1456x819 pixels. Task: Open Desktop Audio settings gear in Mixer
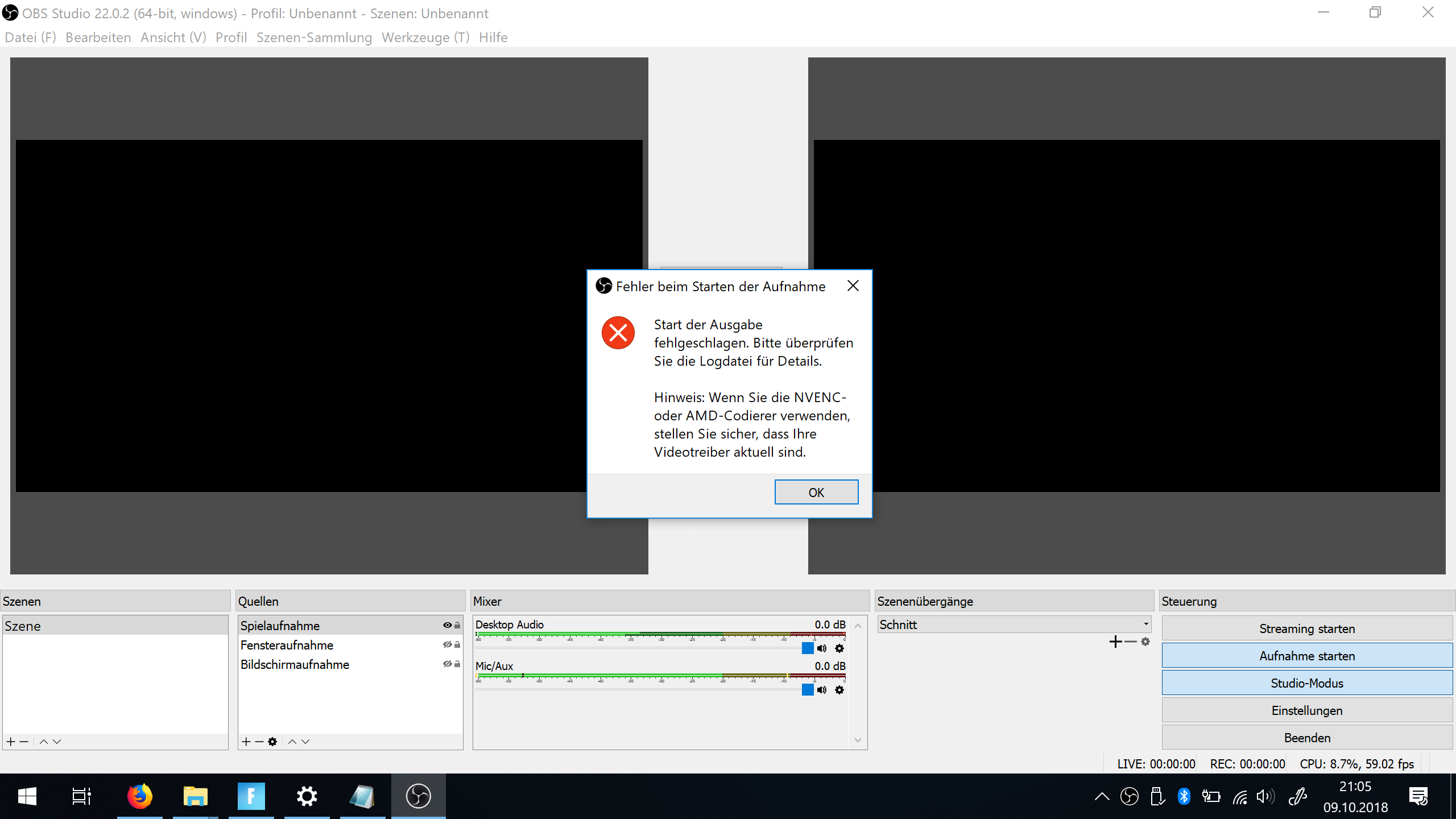pos(839,648)
